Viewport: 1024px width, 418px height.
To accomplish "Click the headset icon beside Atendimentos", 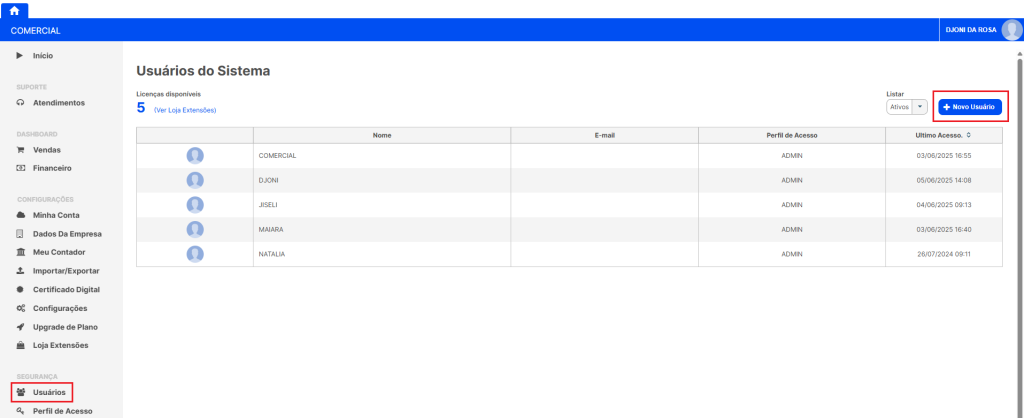I will click(x=20, y=103).
